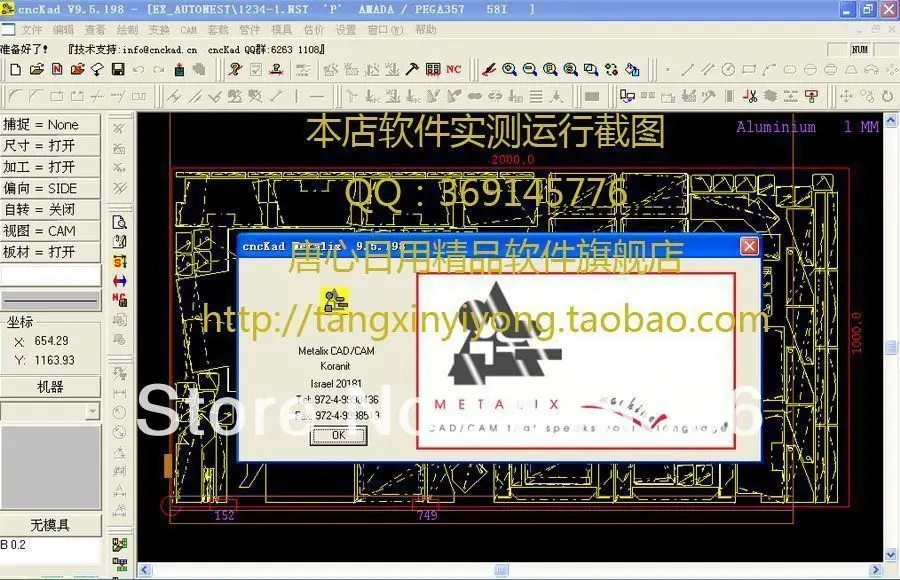Click the red scissors cut icon

(x=750, y=96)
